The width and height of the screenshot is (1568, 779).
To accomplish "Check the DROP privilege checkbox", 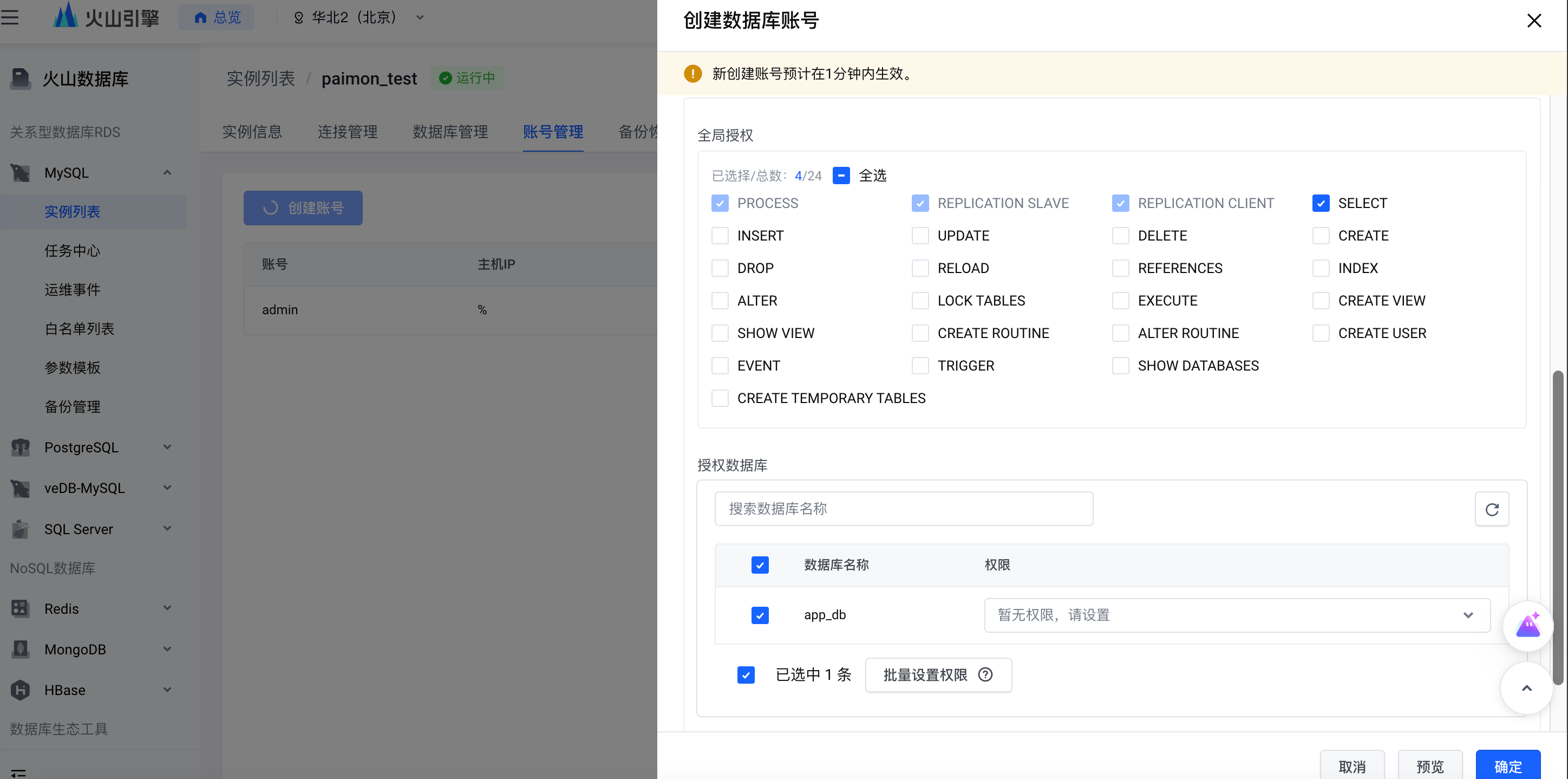I will 720,268.
